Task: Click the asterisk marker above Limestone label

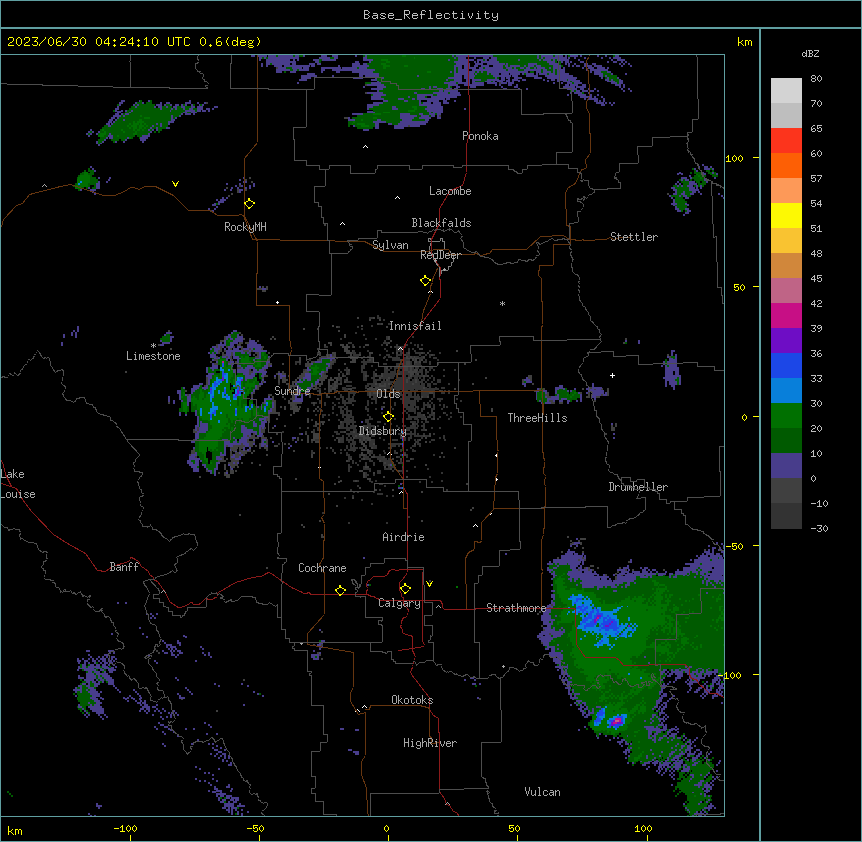Action: [x=153, y=346]
